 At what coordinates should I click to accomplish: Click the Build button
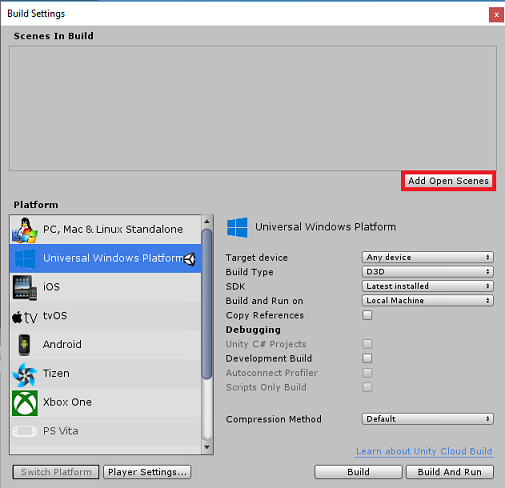[358, 472]
